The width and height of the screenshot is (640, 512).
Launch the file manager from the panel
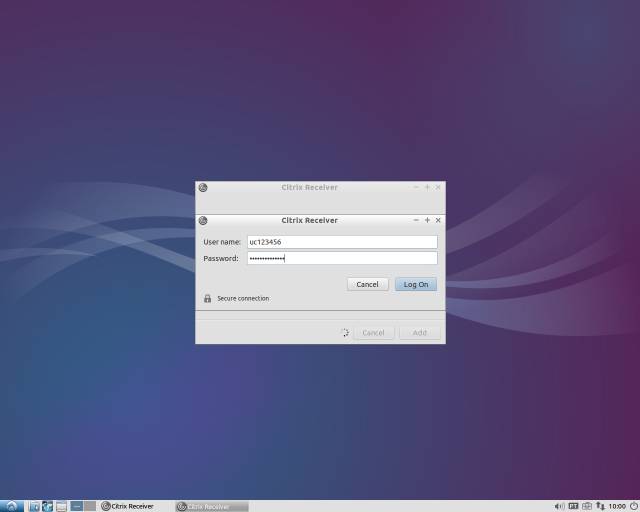(x=34, y=506)
